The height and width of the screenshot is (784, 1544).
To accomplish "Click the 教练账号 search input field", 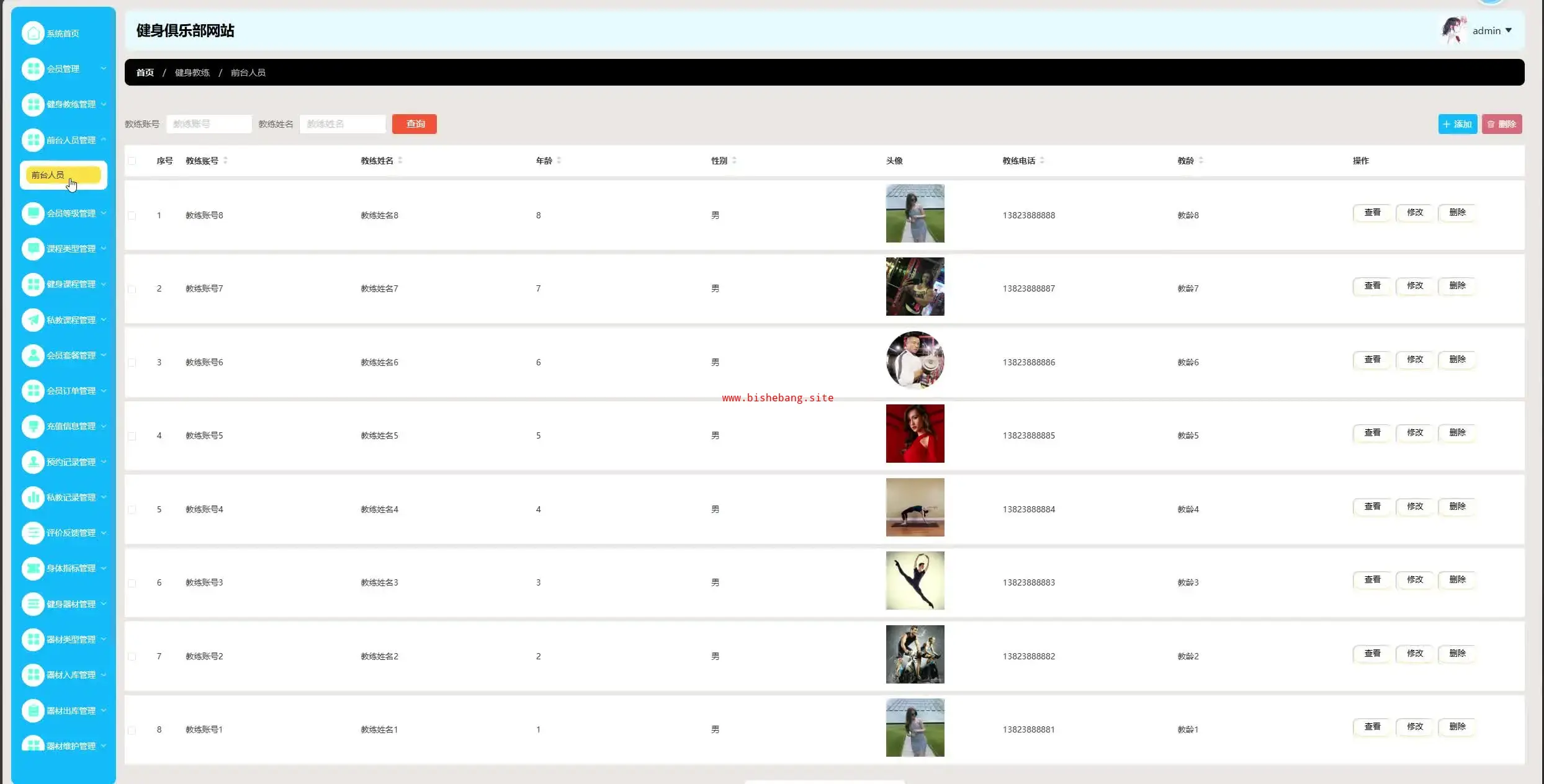I will pyautogui.click(x=209, y=124).
